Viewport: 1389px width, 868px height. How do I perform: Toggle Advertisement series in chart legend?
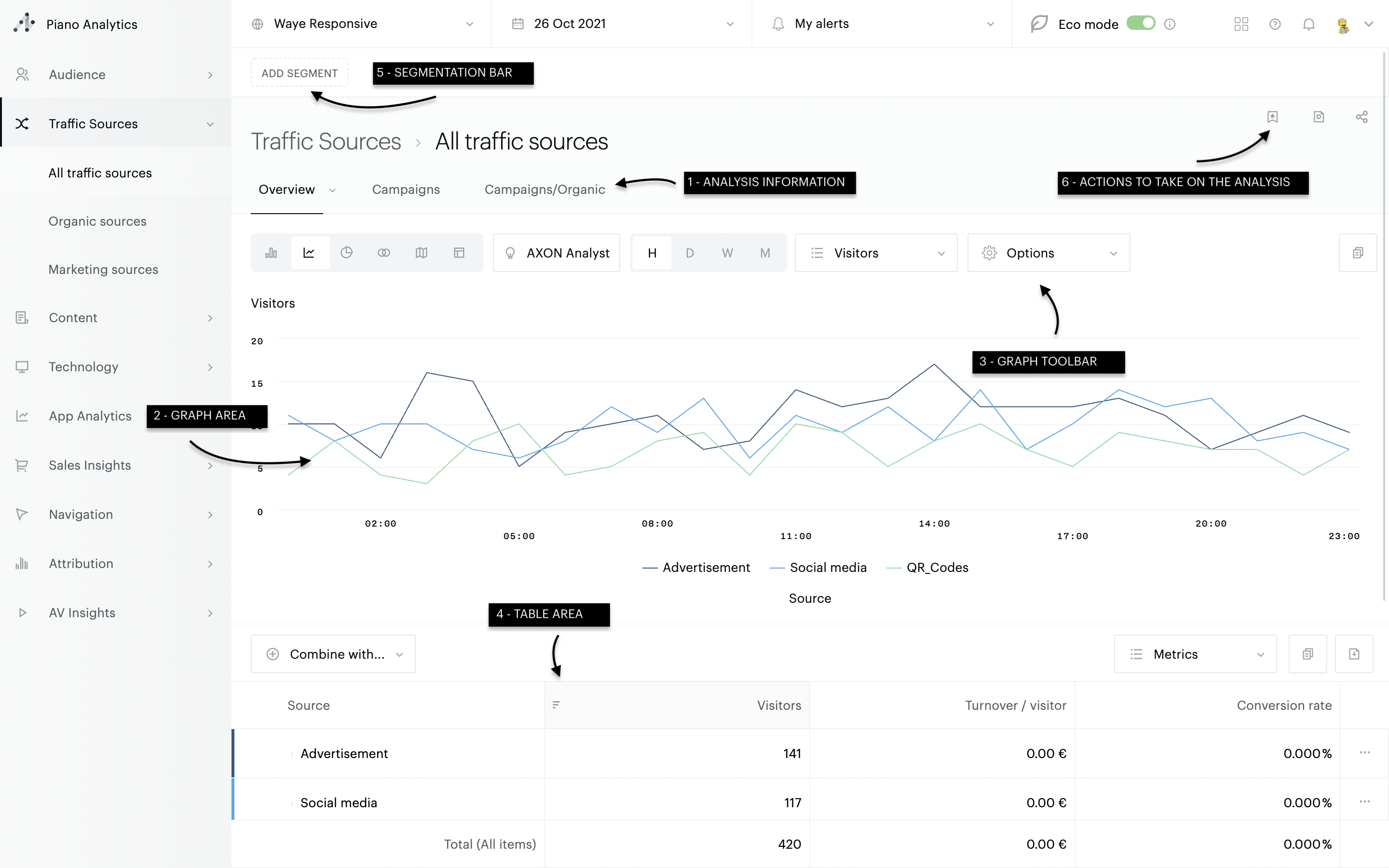(x=696, y=567)
